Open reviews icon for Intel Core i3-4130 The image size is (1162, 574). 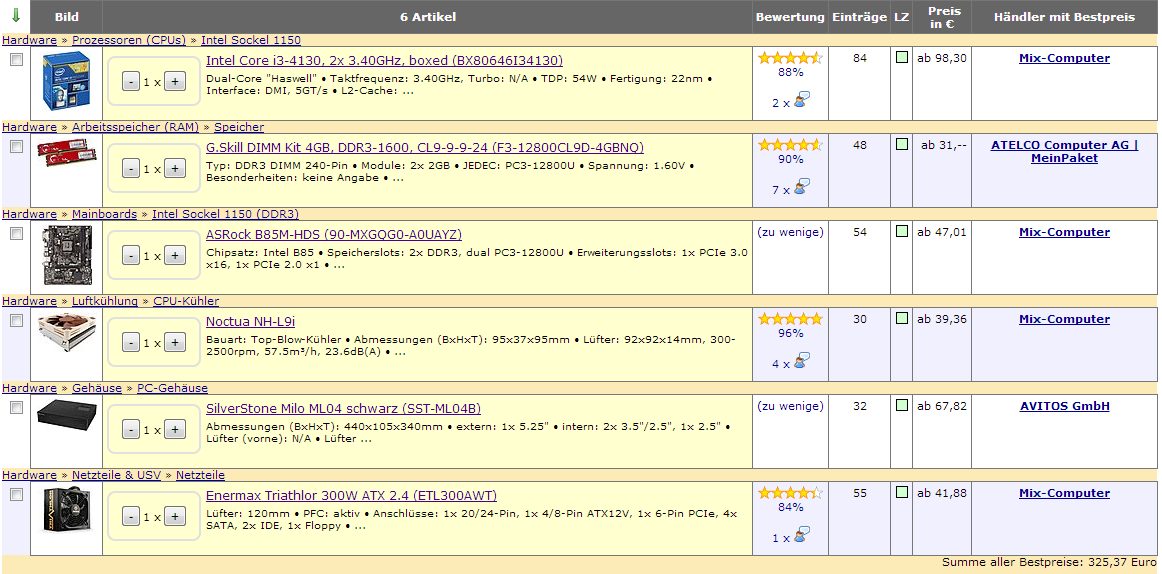coord(801,100)
